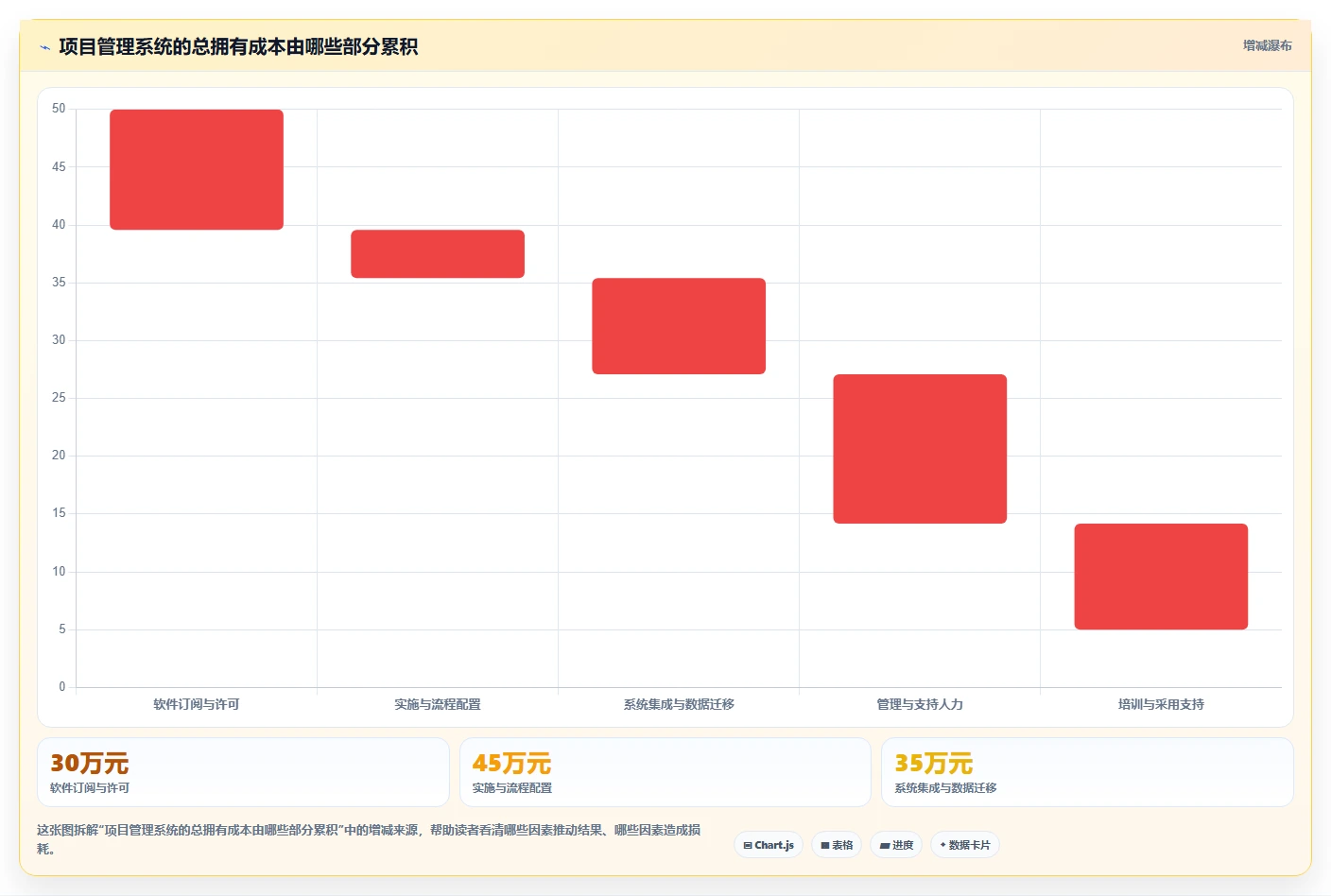The image size is (1331, 896).
Task: Click the 增减瀑布 label in header
Action: coord(1267,45)
